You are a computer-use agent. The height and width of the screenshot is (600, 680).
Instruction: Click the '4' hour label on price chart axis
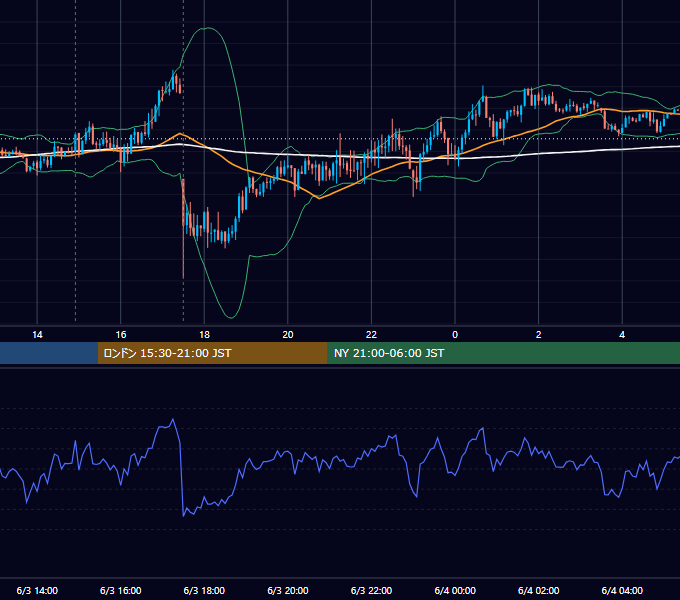click(622, 335)
